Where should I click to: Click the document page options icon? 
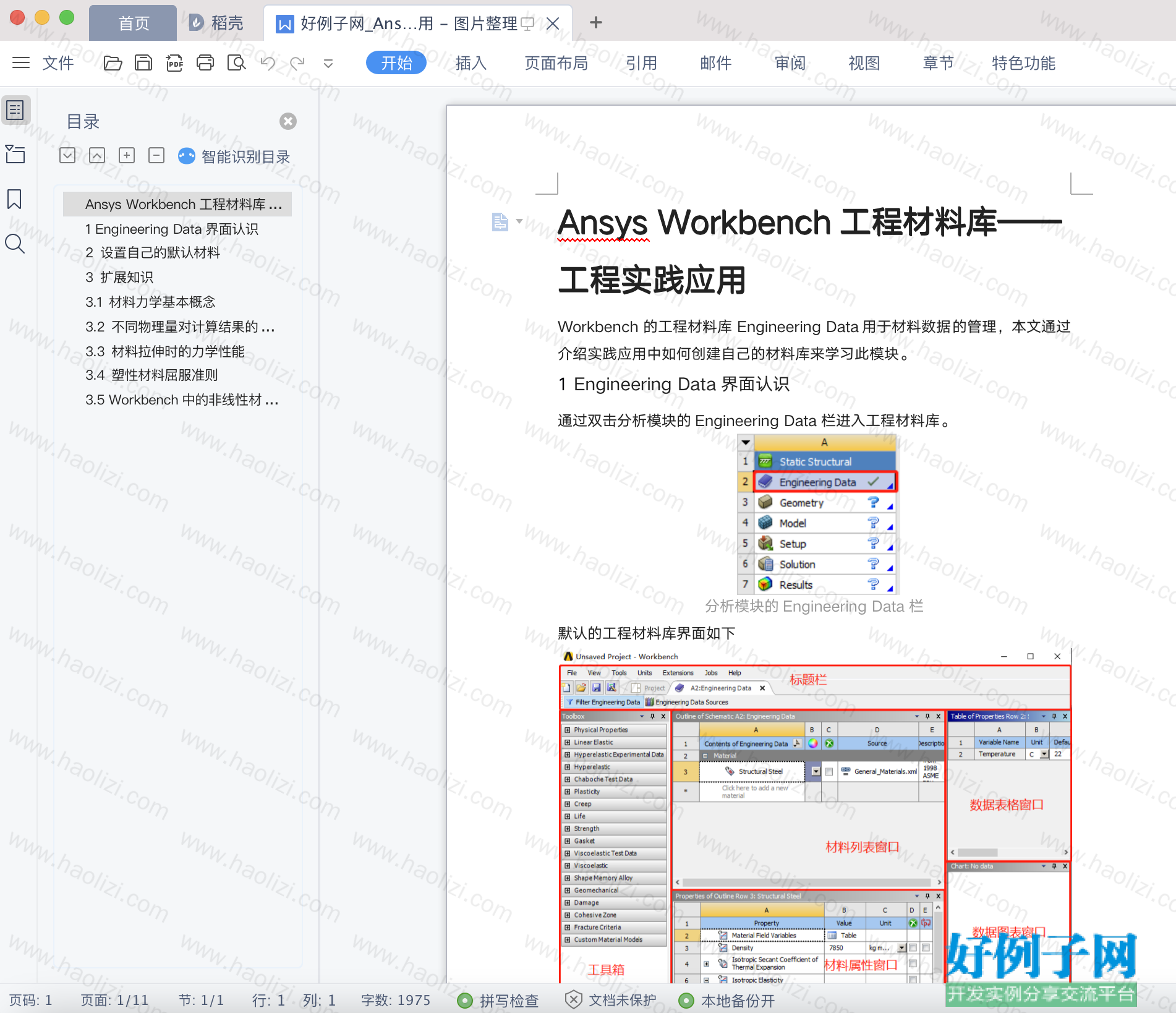point(500,221)
